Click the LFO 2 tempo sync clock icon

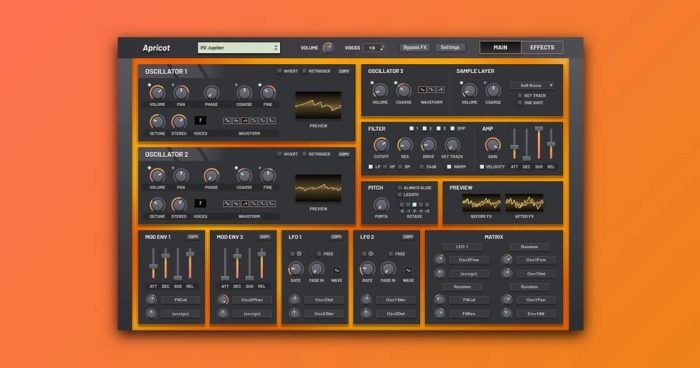tap(371, 254)
